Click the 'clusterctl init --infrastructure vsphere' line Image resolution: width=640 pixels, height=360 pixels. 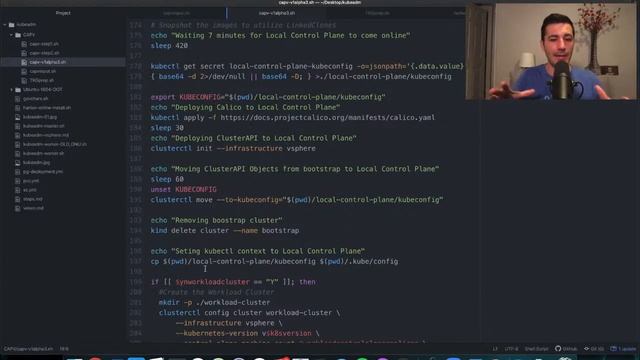click(233, 149)
